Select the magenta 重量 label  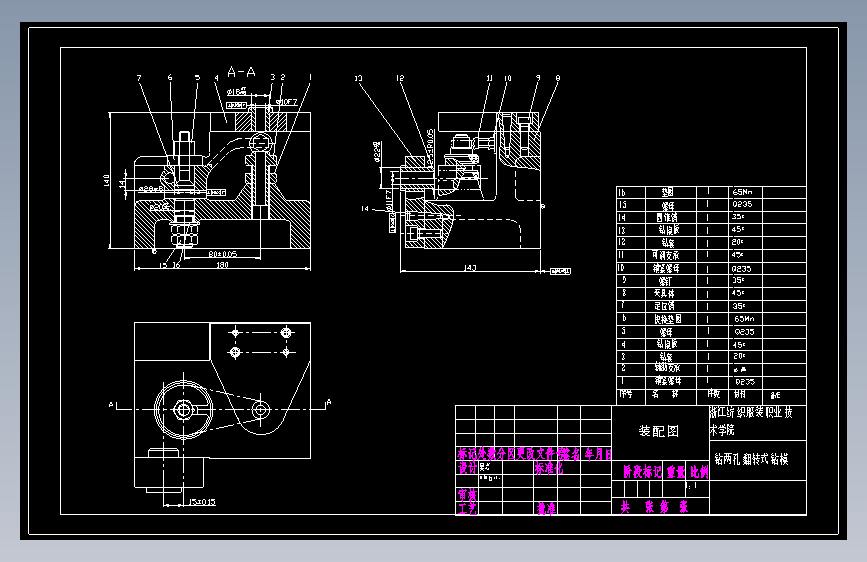tap(676, 472)
